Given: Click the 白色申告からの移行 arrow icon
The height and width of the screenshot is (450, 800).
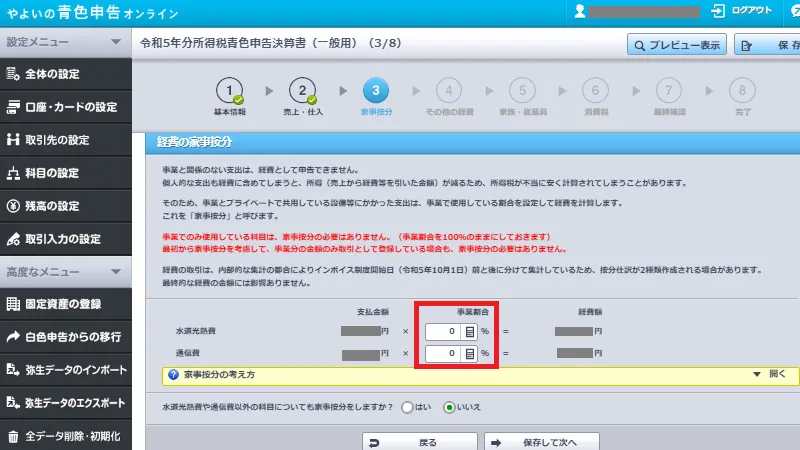Looking at the screenshot, I should click(13, 337).
